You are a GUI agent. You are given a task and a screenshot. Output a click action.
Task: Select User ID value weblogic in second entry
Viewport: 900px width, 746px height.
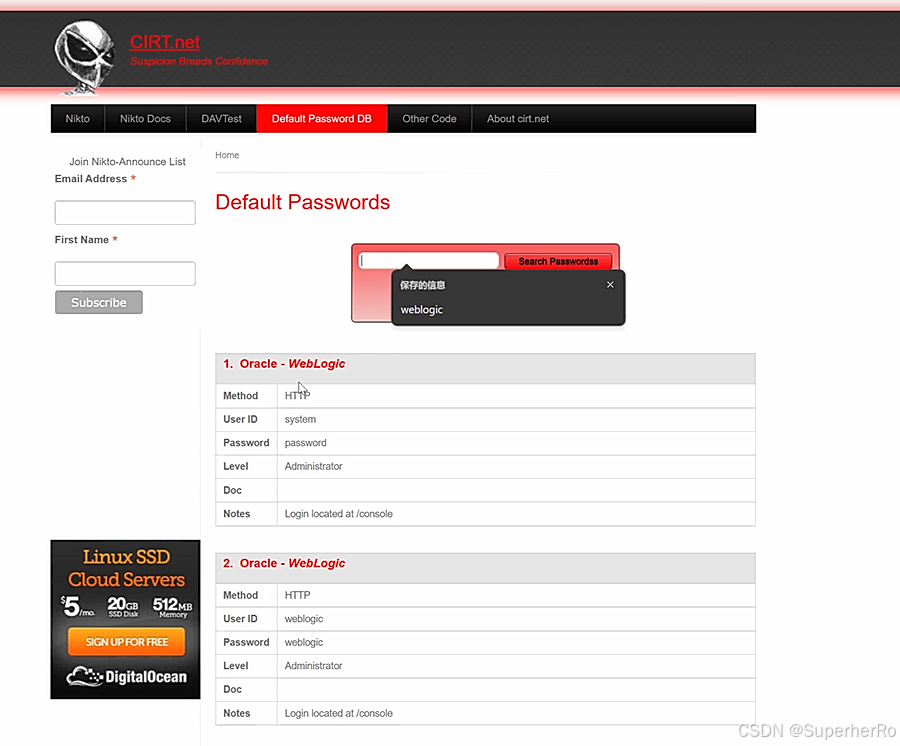click(x=304, y=619)
